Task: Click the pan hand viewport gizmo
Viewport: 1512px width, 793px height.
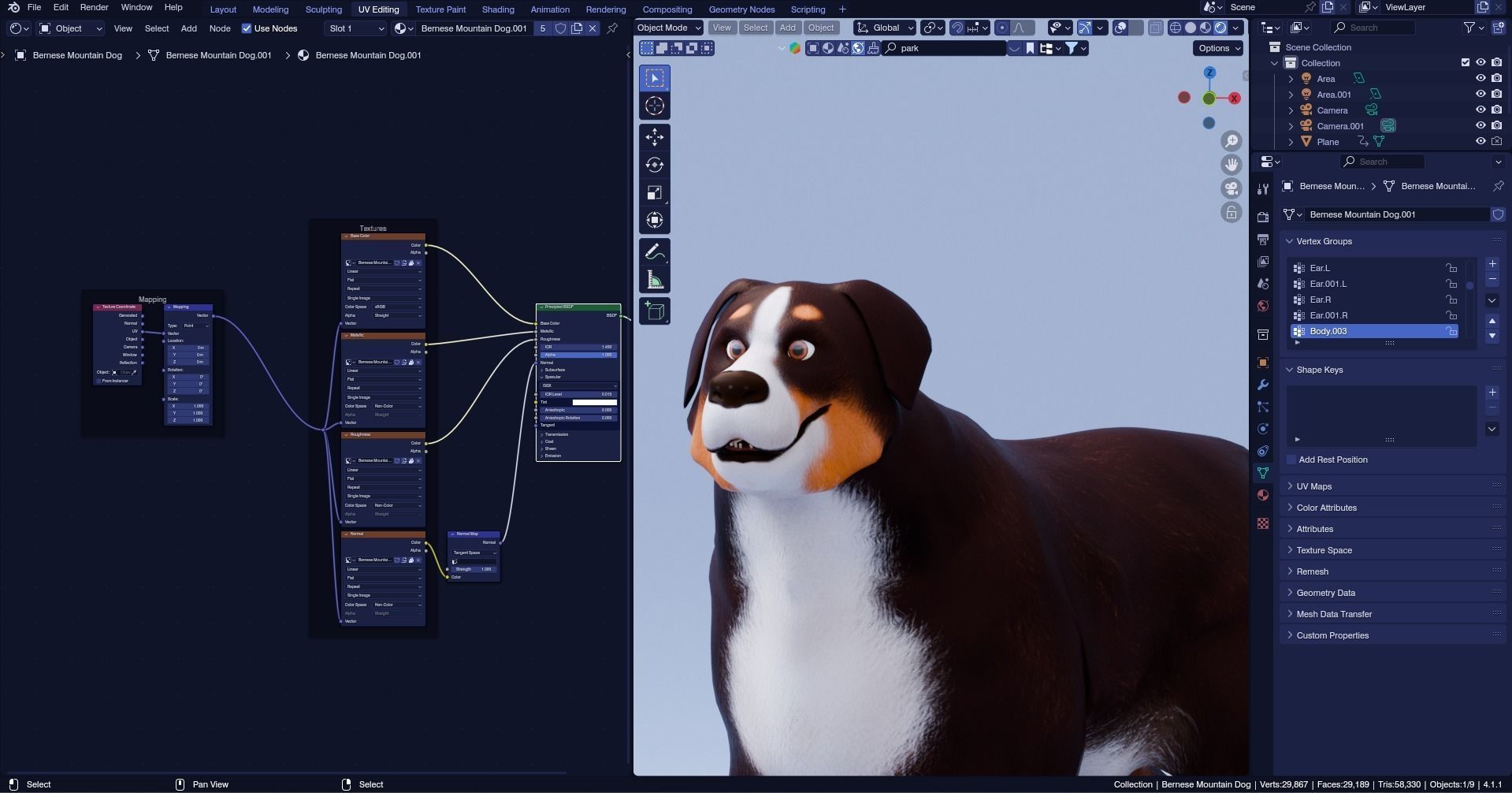Action: (1231, 165)
